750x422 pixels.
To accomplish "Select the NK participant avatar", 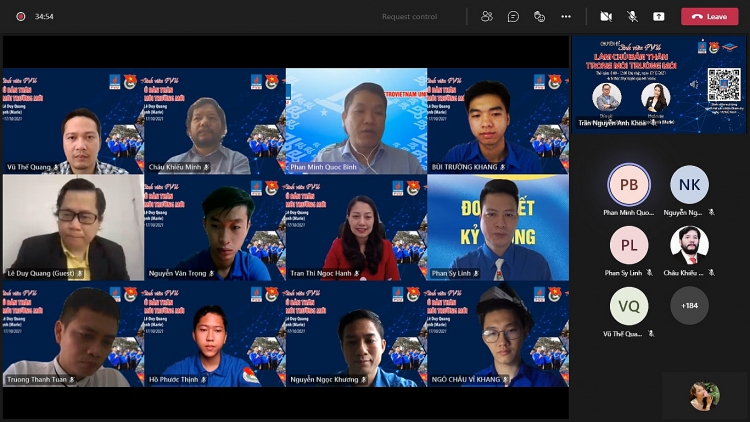I will click(x=689, y=185).
